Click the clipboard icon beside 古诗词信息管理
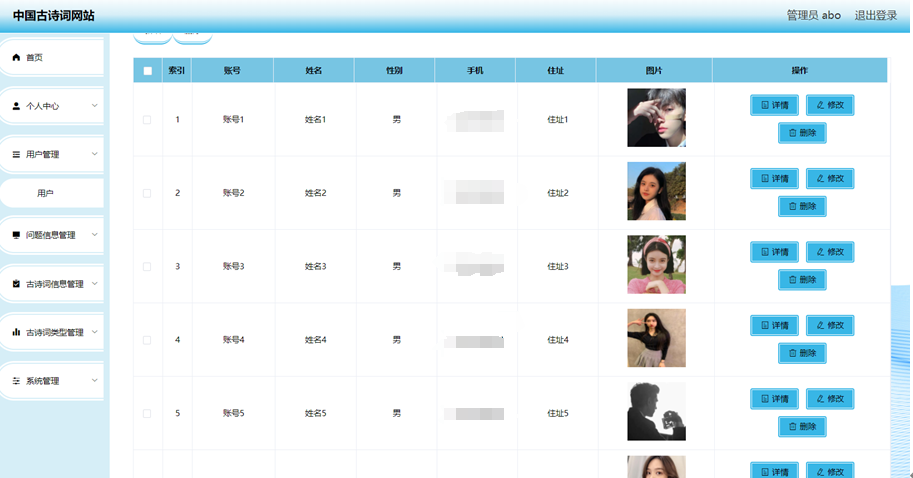This screenshot has width=913, height=478. 16,284
